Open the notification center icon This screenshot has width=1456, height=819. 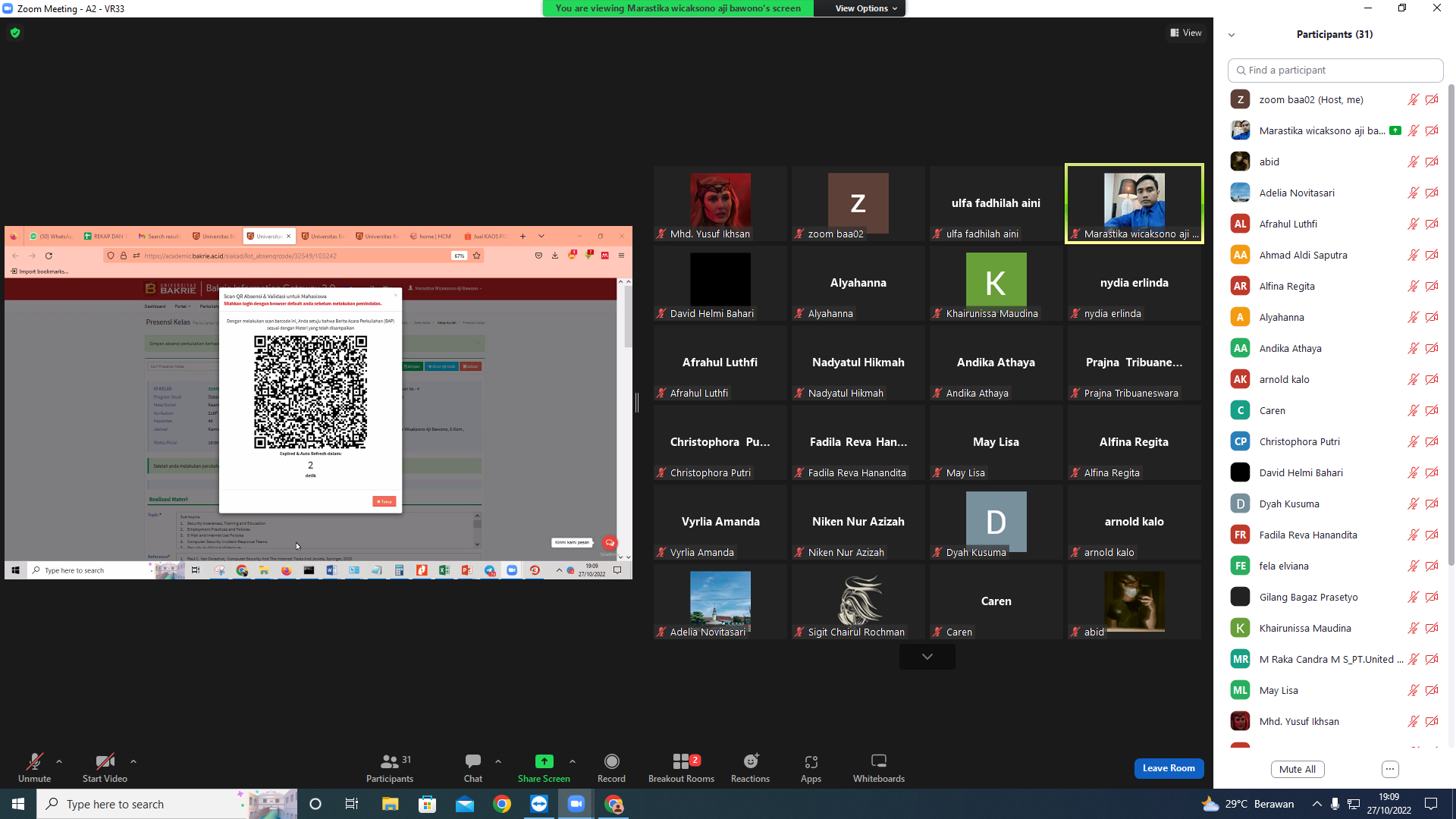tap(1431, 804)
